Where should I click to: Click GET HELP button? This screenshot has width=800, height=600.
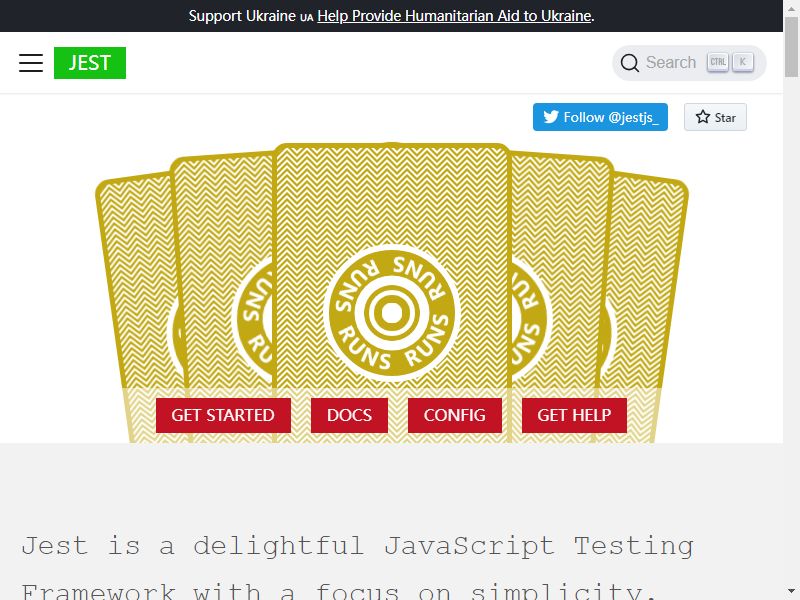click(x=574, y=415)
